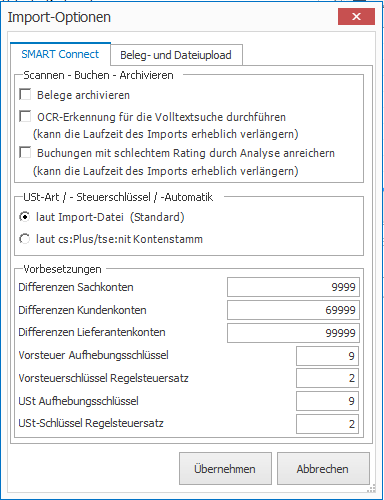
Task: Edit the Vorsteuer Aufhebungsschlüssel value field
Action: (x=327, y=356)
